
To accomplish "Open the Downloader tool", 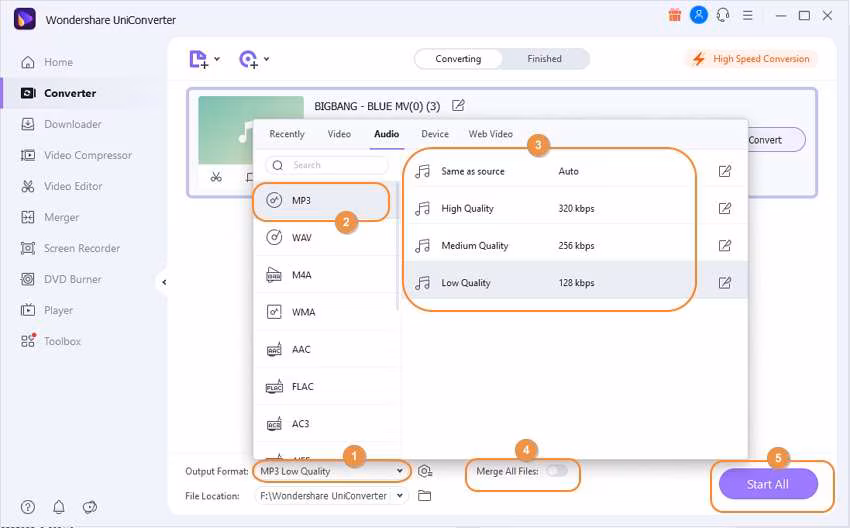I will 61,124.
